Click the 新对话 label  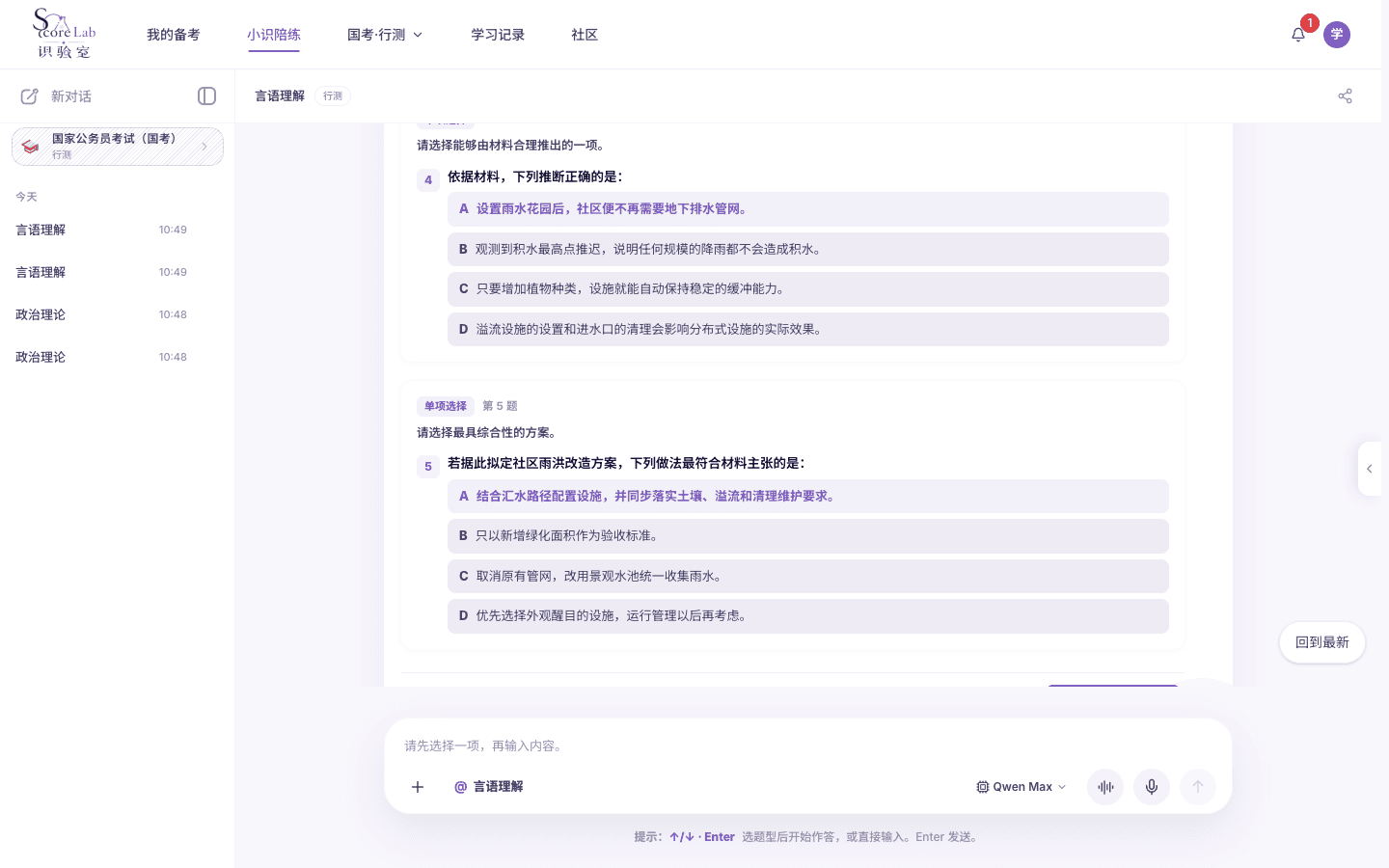pyautogui.click(x=71, y=96)
